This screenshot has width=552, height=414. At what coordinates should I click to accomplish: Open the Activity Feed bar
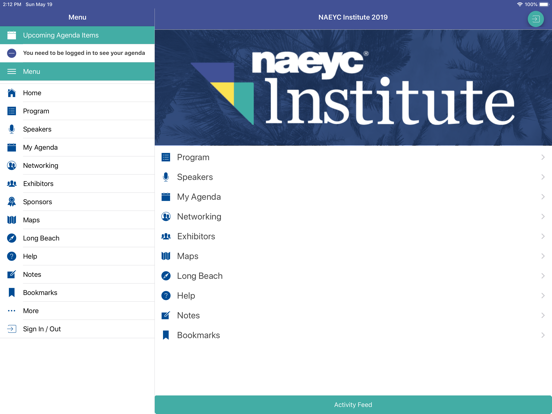pyautogui.click(x=353, y=405)
